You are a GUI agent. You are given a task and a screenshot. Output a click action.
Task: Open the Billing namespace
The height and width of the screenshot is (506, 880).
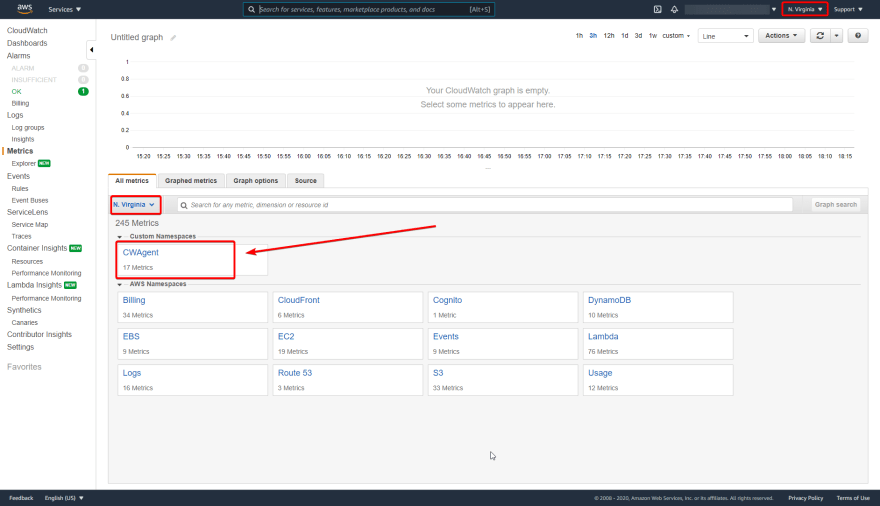(192, 307)
